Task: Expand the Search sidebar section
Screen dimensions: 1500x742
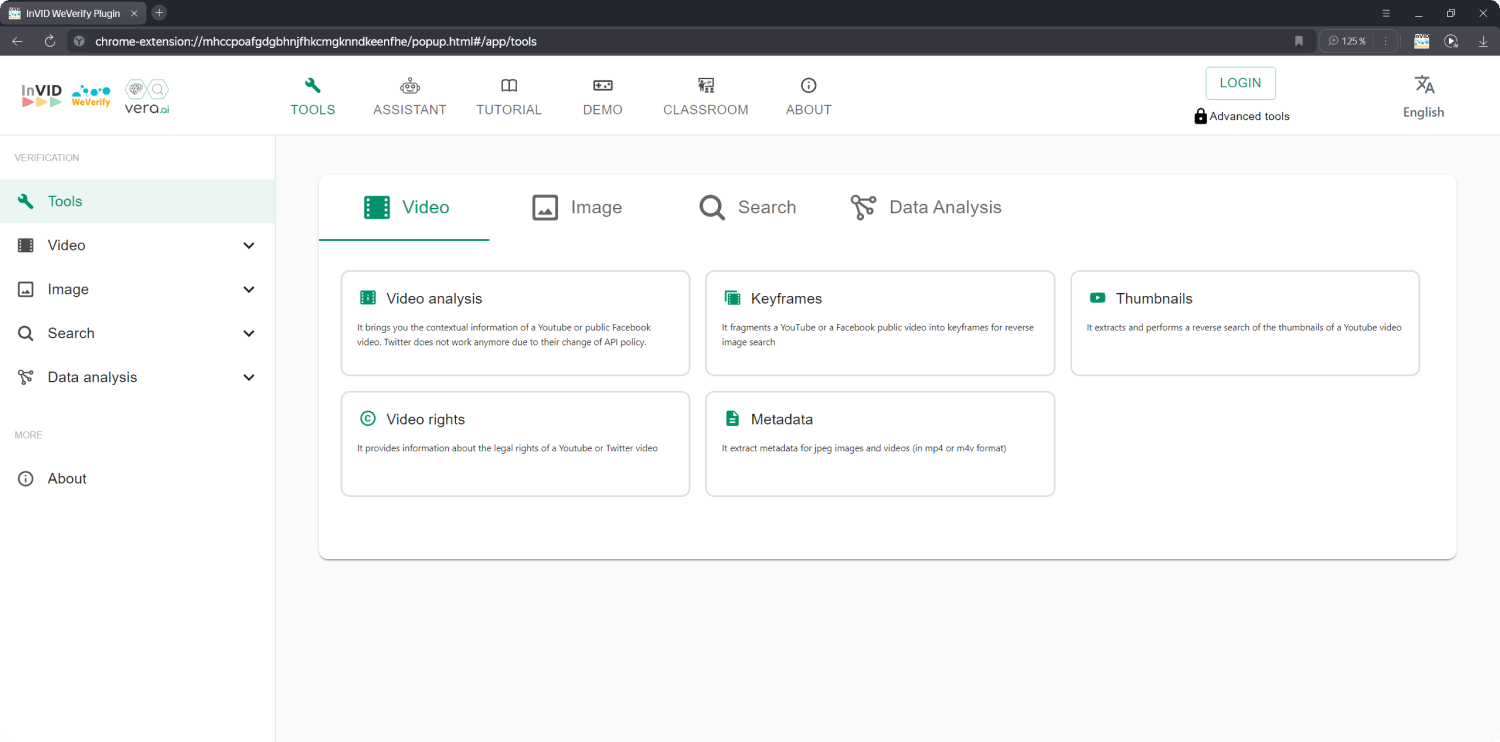Action: click(249, 333)
